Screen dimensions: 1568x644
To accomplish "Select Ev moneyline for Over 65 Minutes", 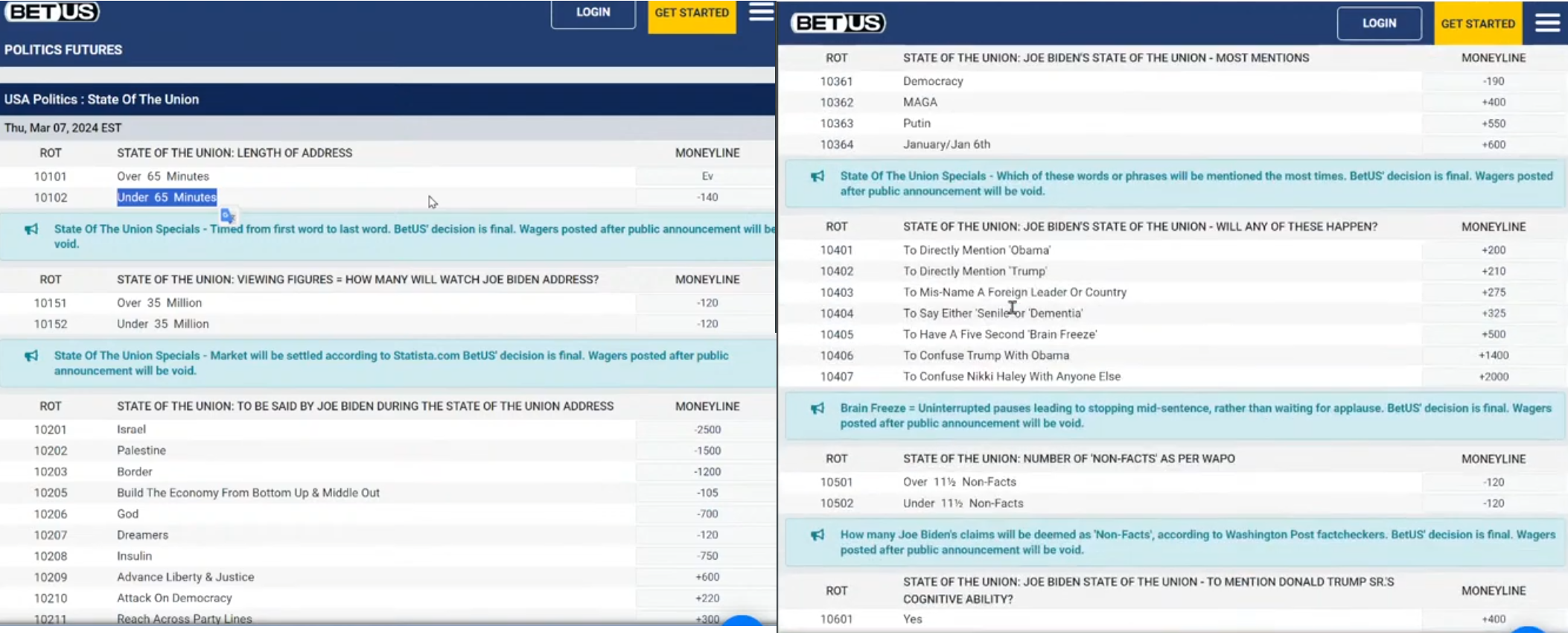I will point(707,176).
